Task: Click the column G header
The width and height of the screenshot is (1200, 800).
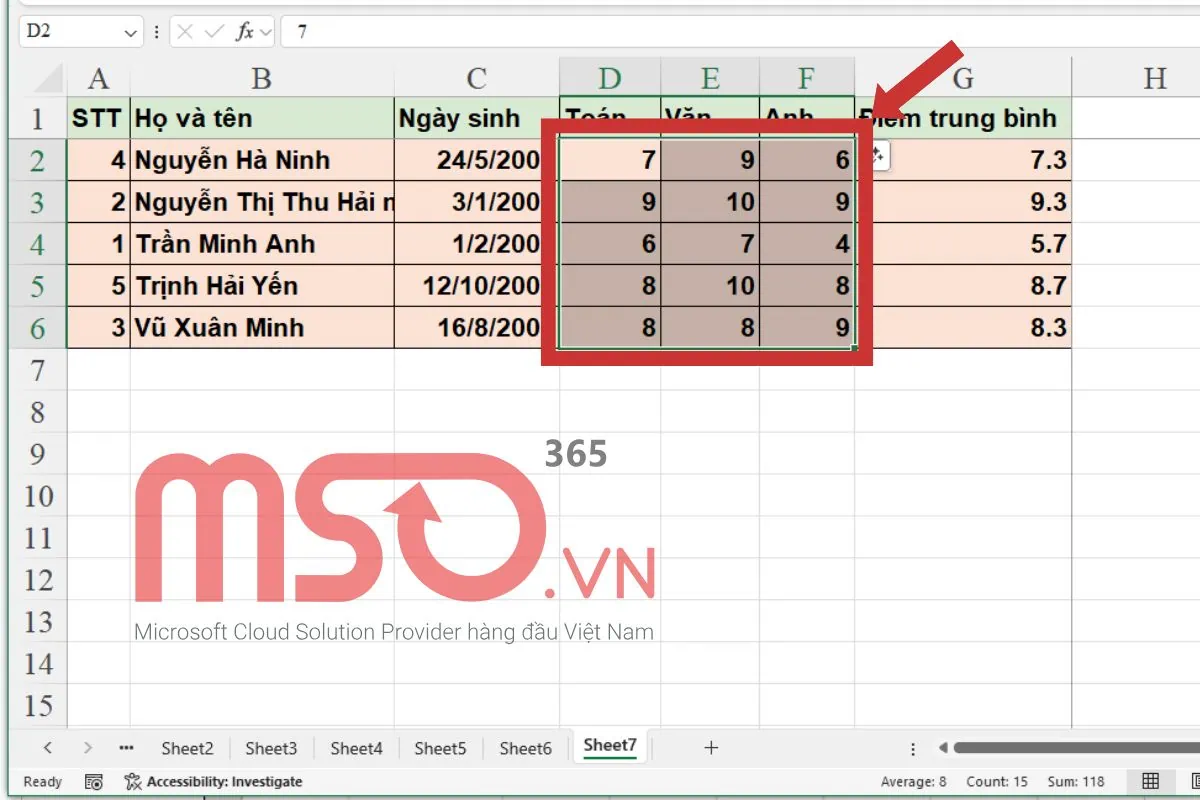Action: tap(962, 78)
